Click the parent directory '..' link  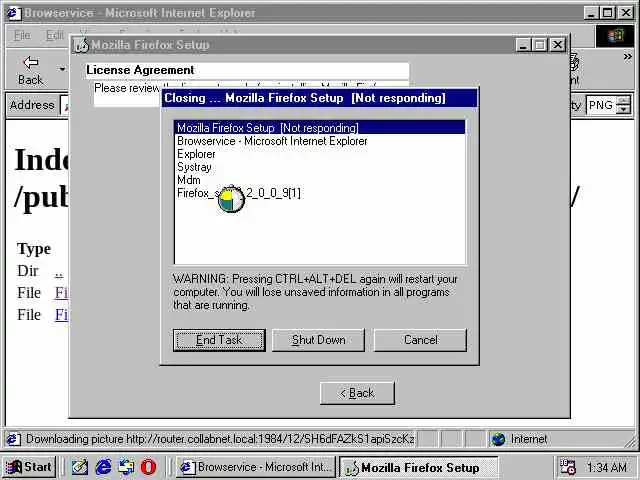coord(59,271)
